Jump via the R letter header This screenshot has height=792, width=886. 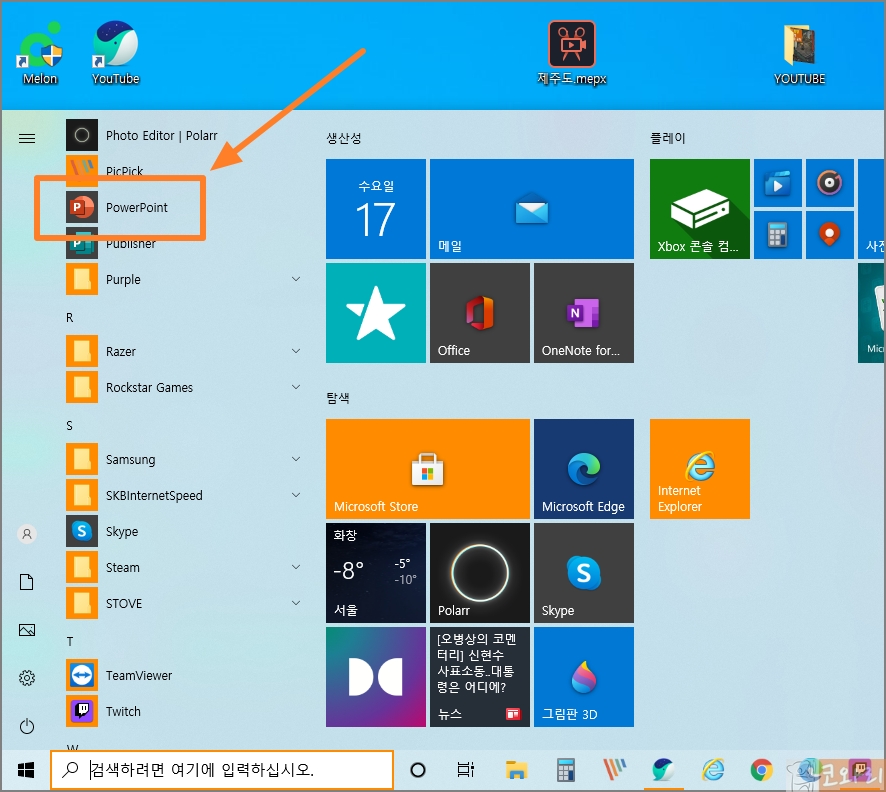point(70,317)
